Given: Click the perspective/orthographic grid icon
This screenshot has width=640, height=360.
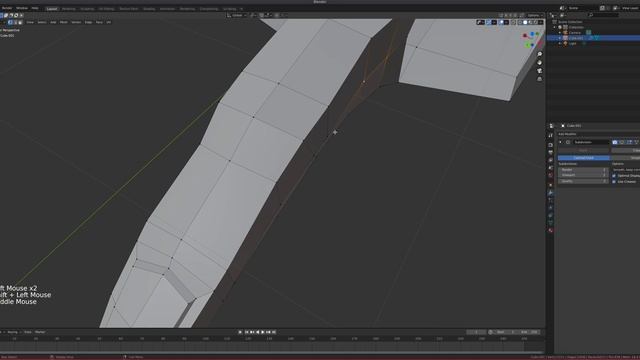Looking at the screenshot, I should [x=540, y=79].
